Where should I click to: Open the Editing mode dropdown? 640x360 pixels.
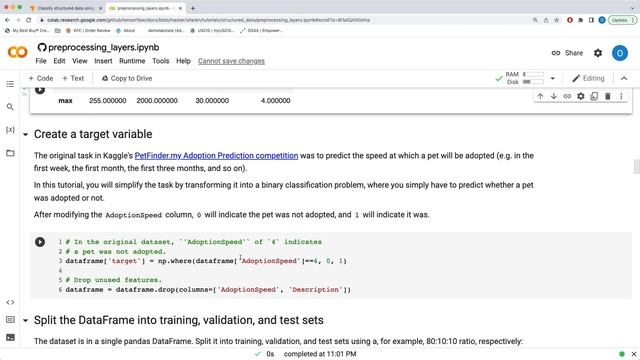click(x=588, y=78)
